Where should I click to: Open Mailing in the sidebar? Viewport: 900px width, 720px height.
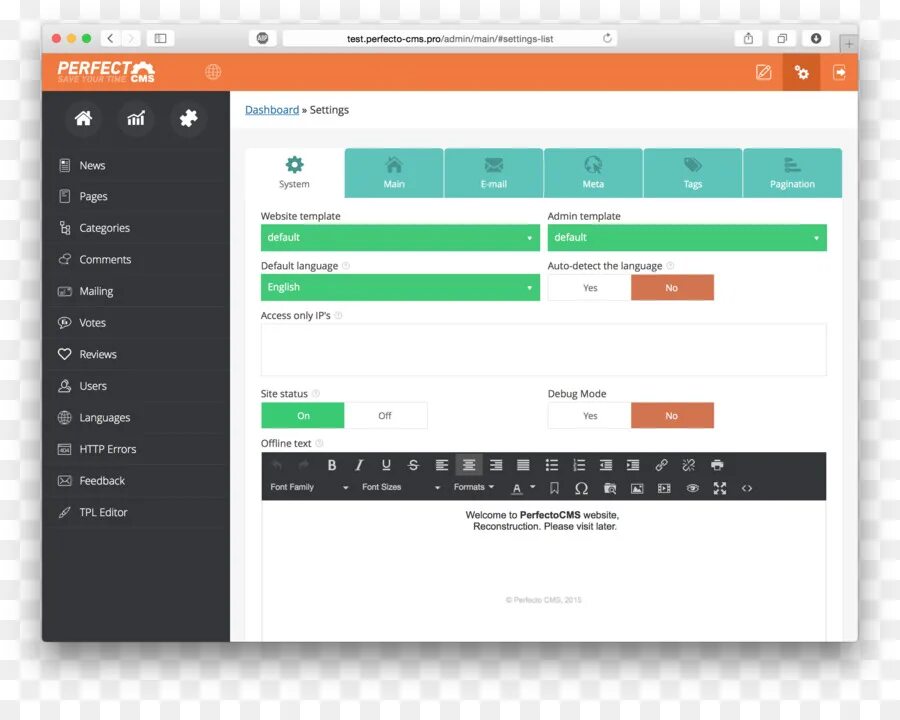[136, 291]
